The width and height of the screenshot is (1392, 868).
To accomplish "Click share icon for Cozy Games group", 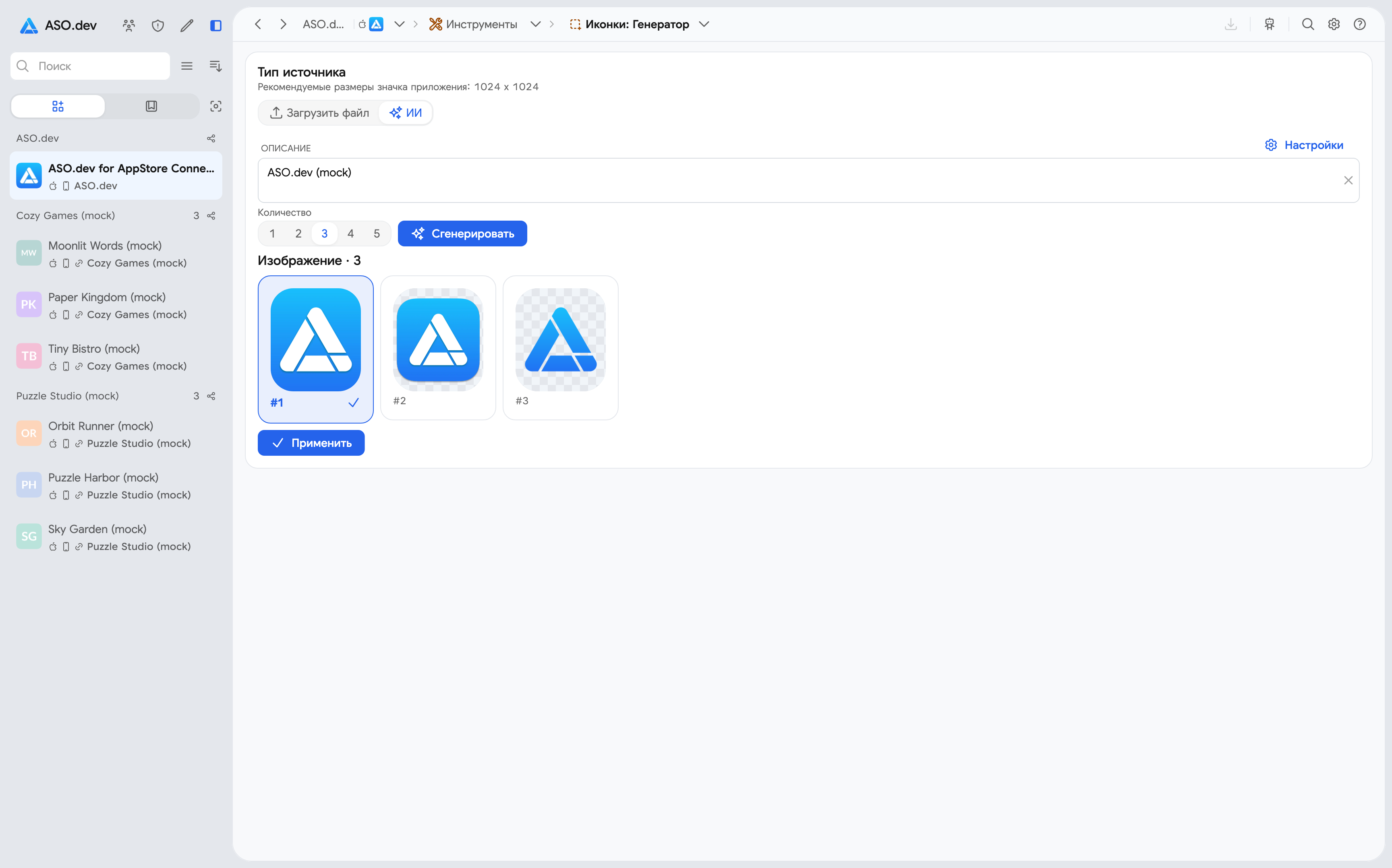I will [x=211, y=216].
